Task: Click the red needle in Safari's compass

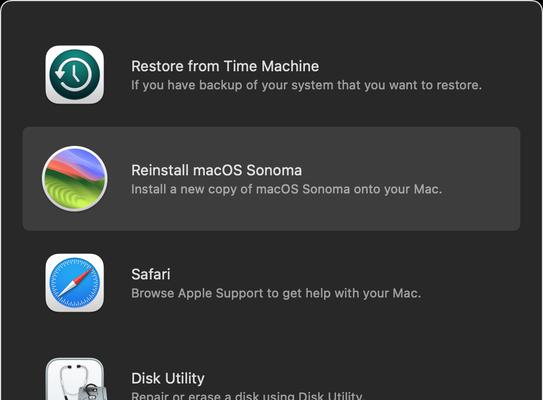Action: [83, 275]
